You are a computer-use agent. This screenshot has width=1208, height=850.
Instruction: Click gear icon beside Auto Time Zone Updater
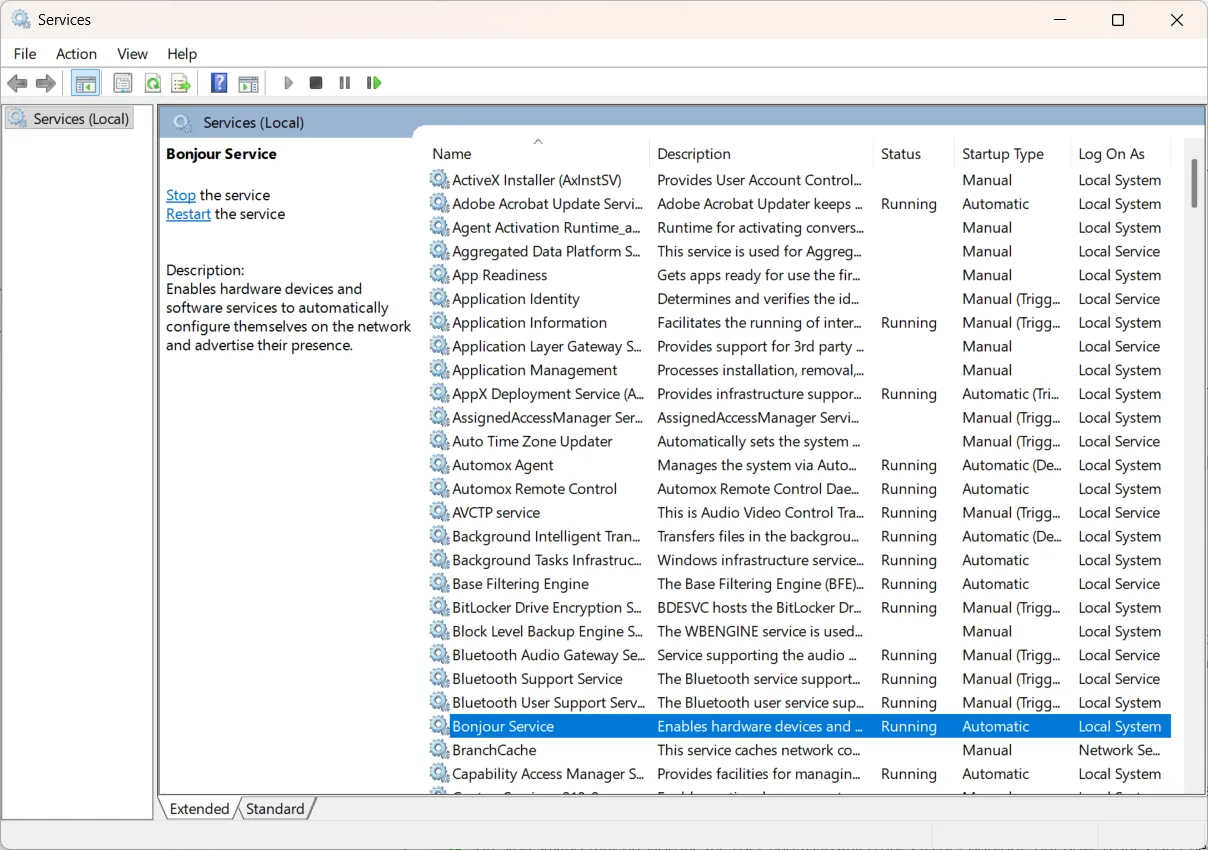[x=439, y=441]
